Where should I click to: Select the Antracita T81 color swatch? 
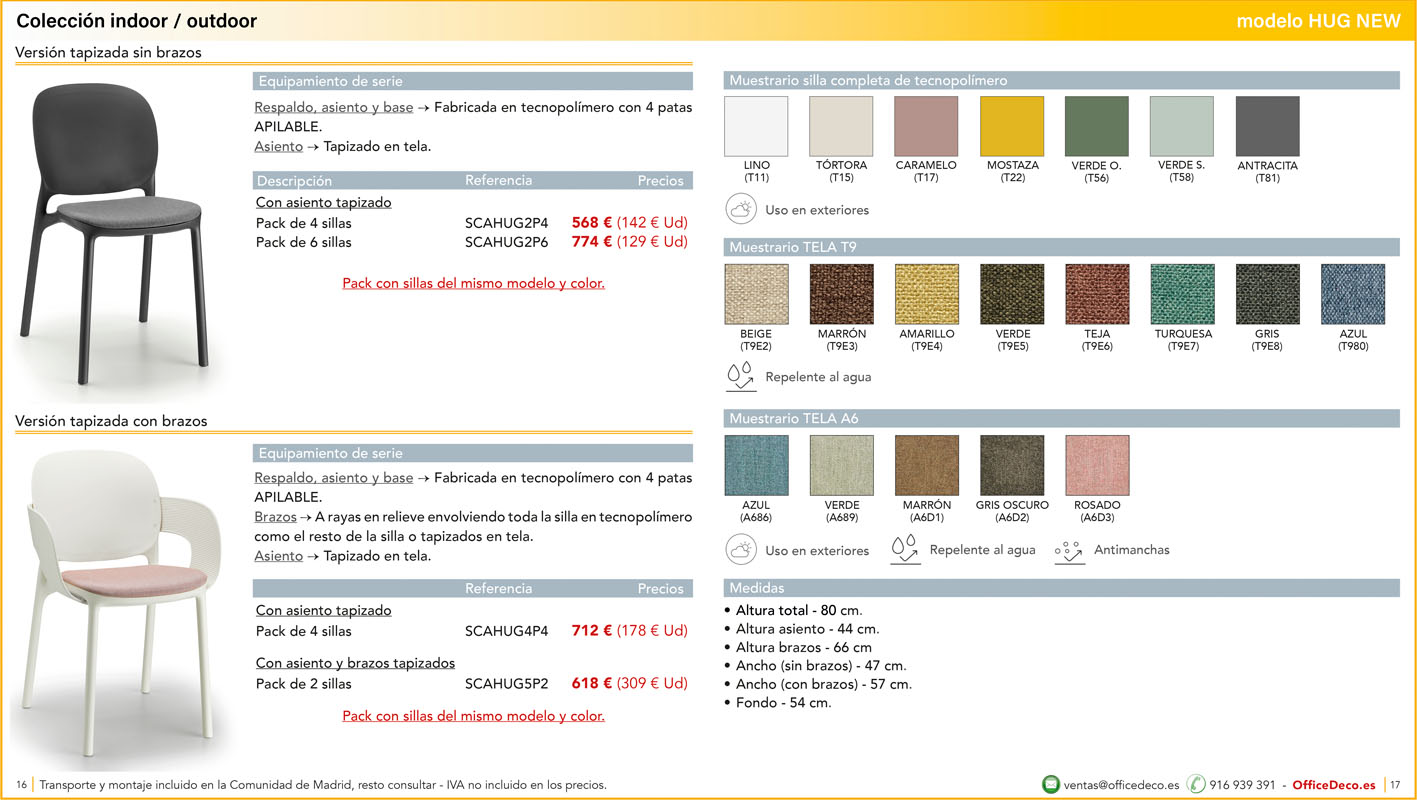click(x=1267, y=127)
